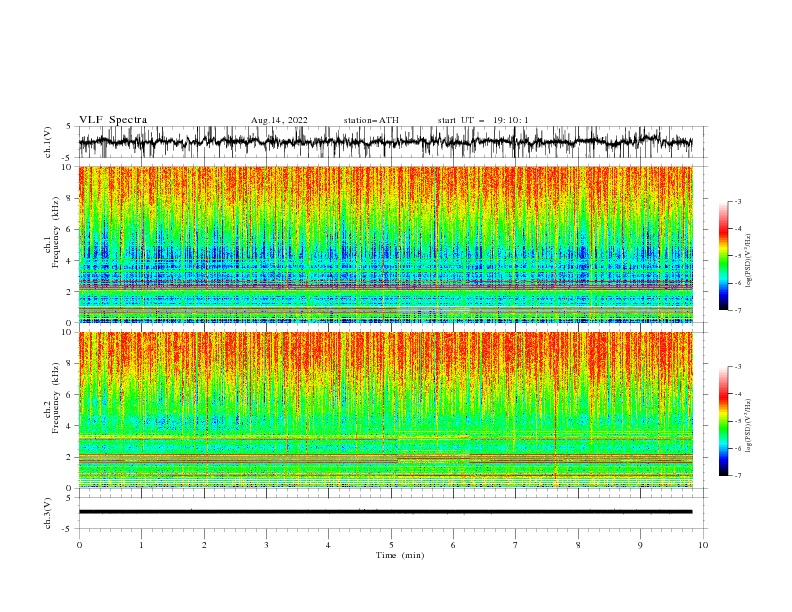Click the "-5" tick on the upper colorbar
792x612 pixels.
coord(738,256)
